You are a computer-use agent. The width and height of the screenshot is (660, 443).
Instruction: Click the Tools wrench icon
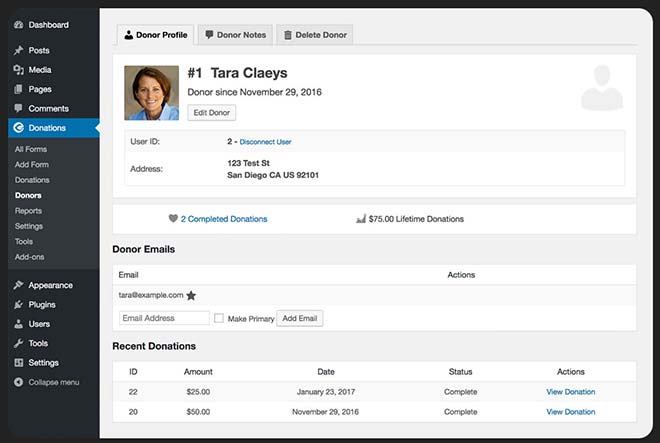[19, 343]
